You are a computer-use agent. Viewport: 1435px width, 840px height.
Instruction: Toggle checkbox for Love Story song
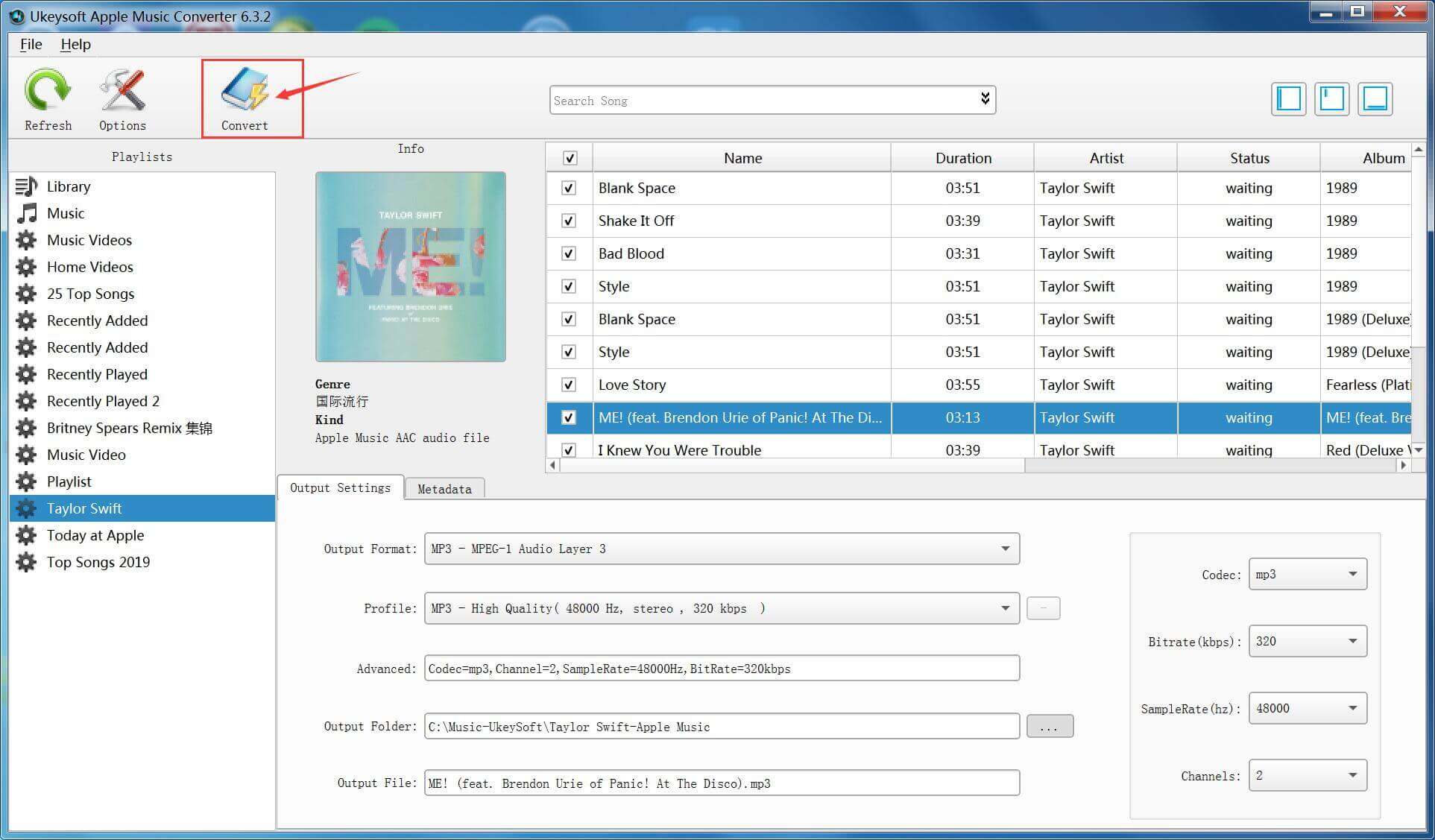[569, 384]
